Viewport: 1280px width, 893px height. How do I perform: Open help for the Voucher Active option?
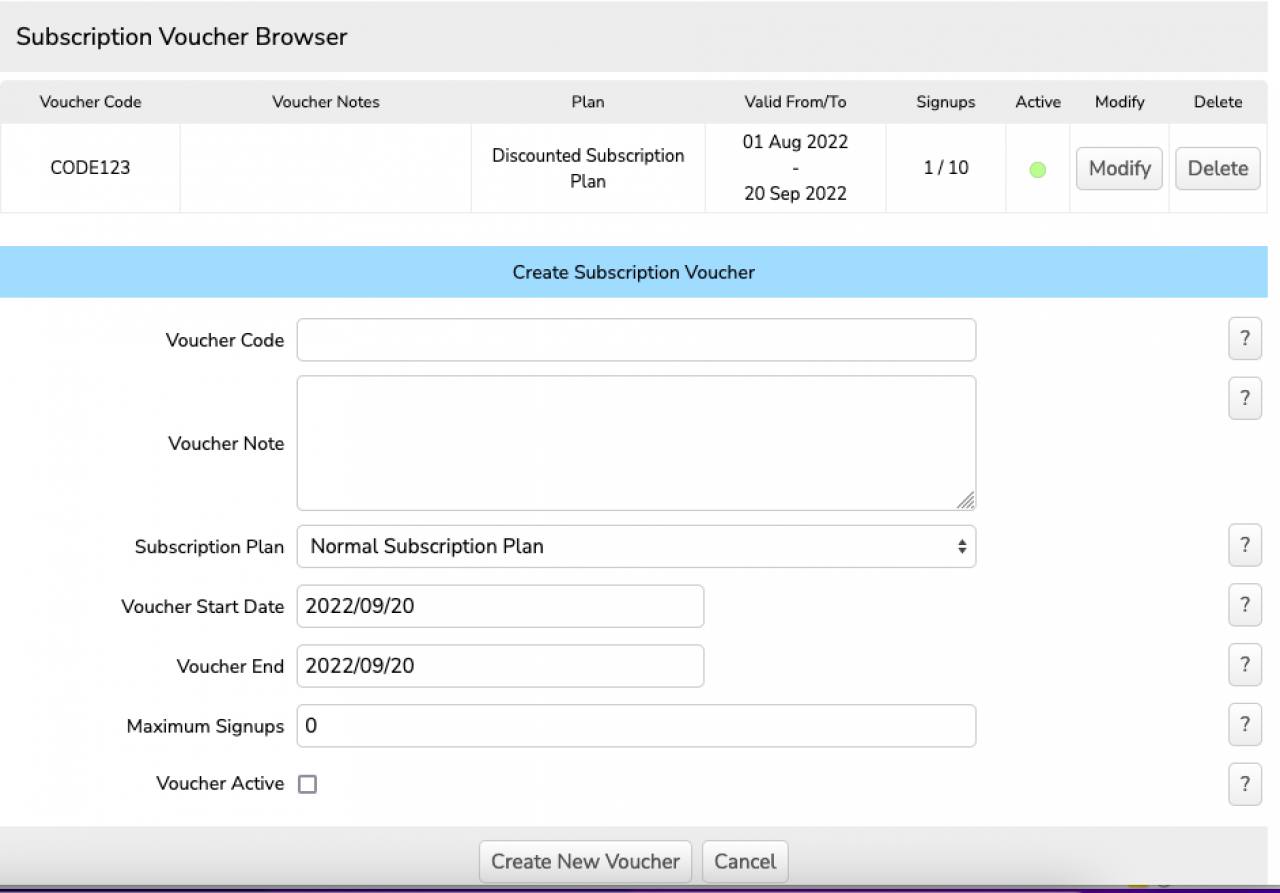[x=1244, y=784]
